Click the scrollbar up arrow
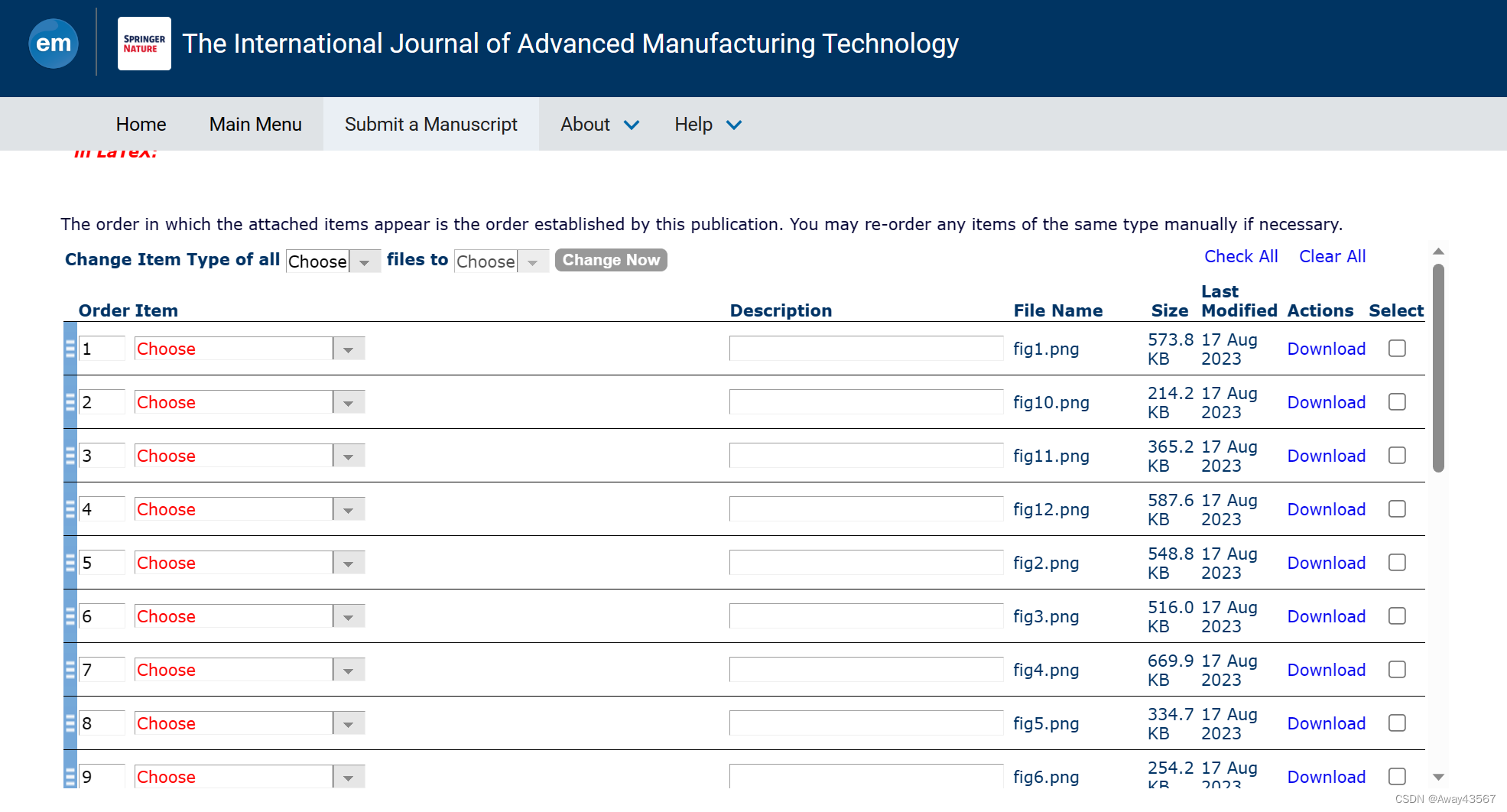This screenshot has width=1507, height=812. pos(1440,252)
